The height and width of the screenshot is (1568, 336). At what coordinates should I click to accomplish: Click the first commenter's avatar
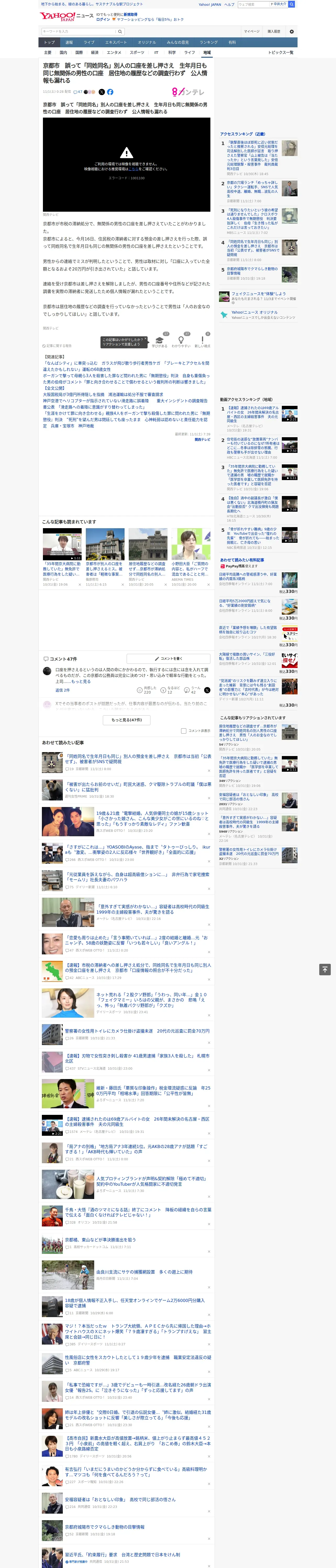47,671
